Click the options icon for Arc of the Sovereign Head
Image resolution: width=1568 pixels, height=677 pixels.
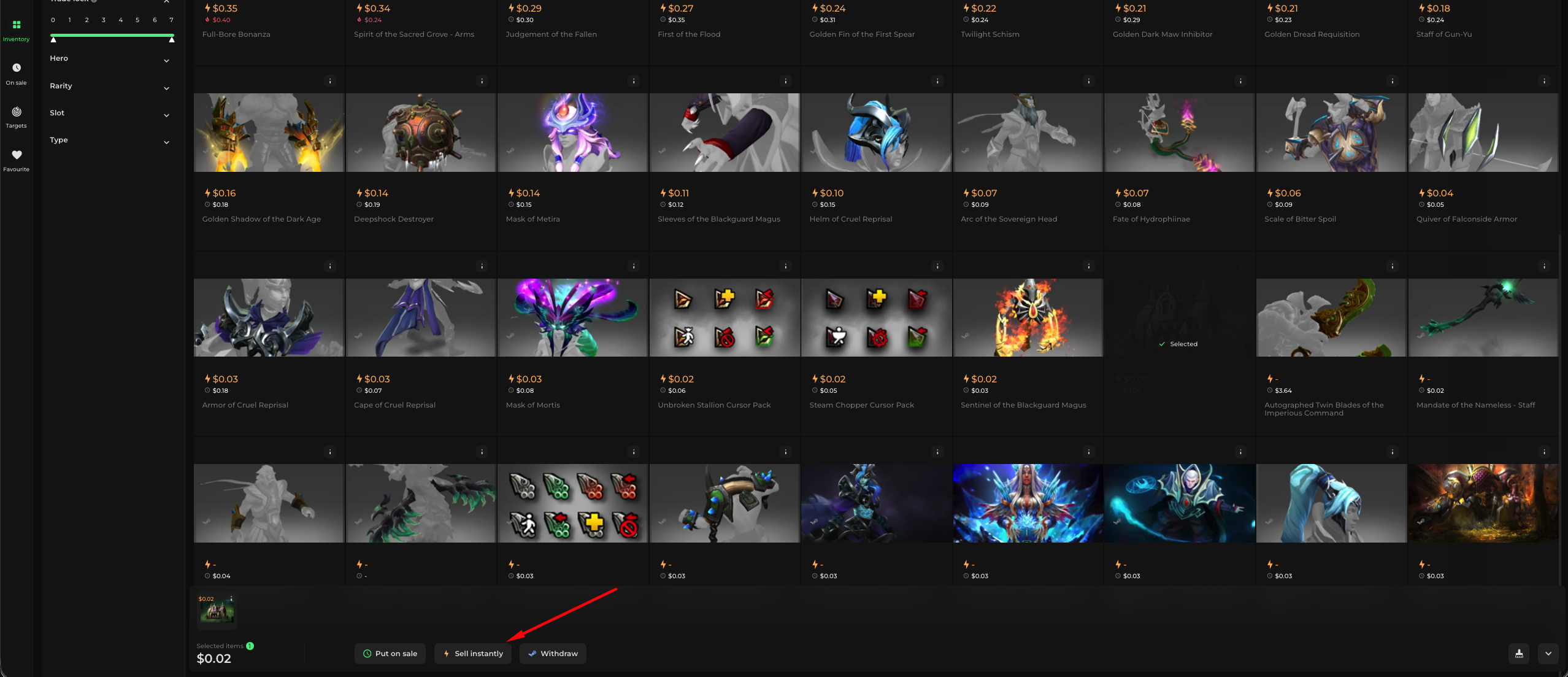coord(1089,81)
